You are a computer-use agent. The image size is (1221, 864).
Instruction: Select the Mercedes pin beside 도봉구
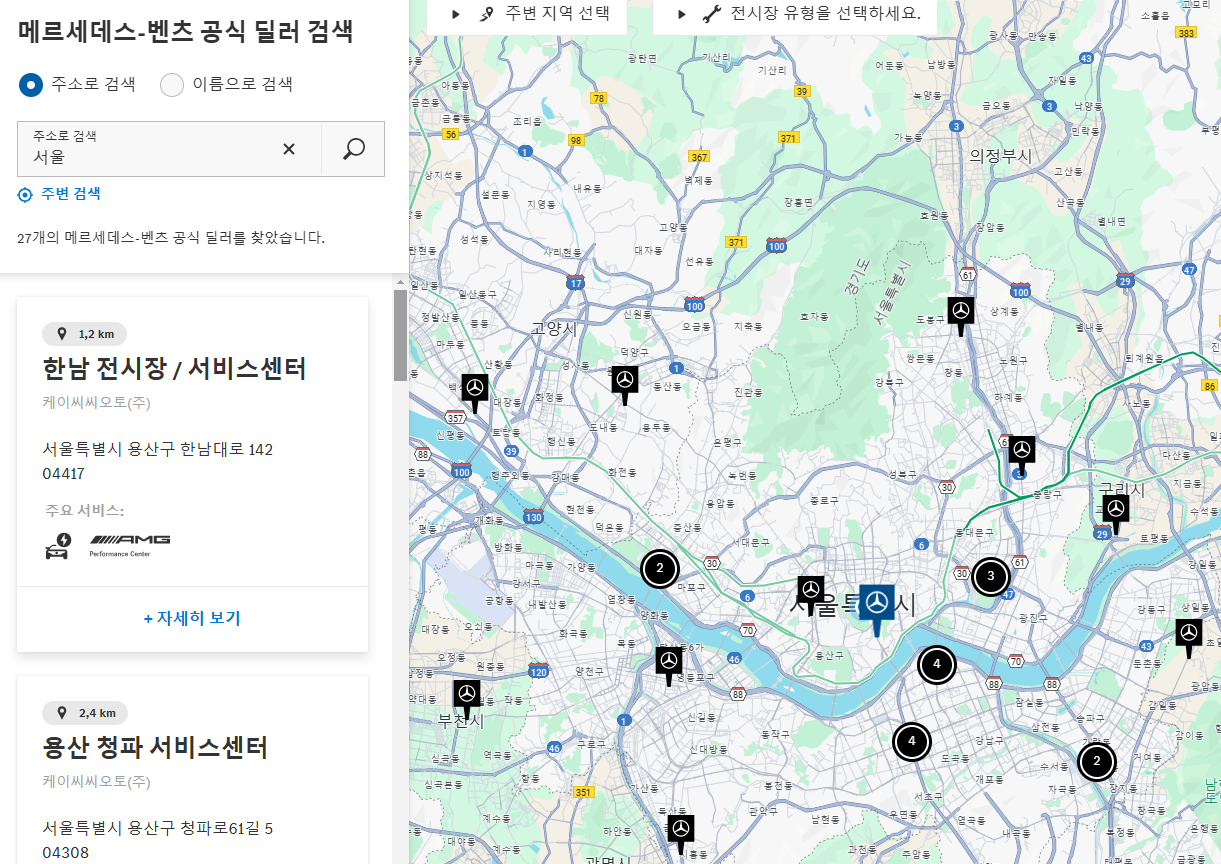[x=961, y=314]
